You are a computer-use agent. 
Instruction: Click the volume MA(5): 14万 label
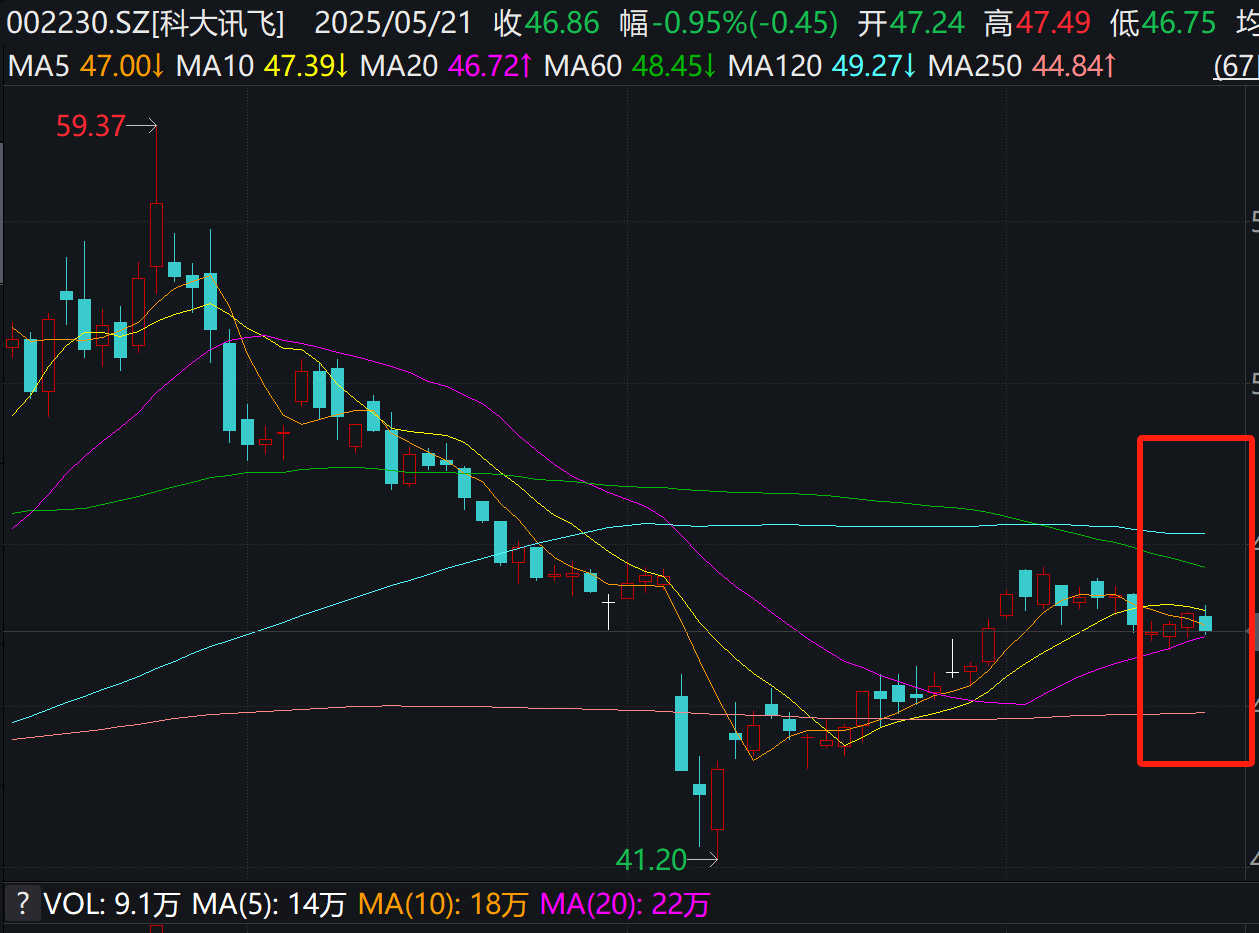269,905
